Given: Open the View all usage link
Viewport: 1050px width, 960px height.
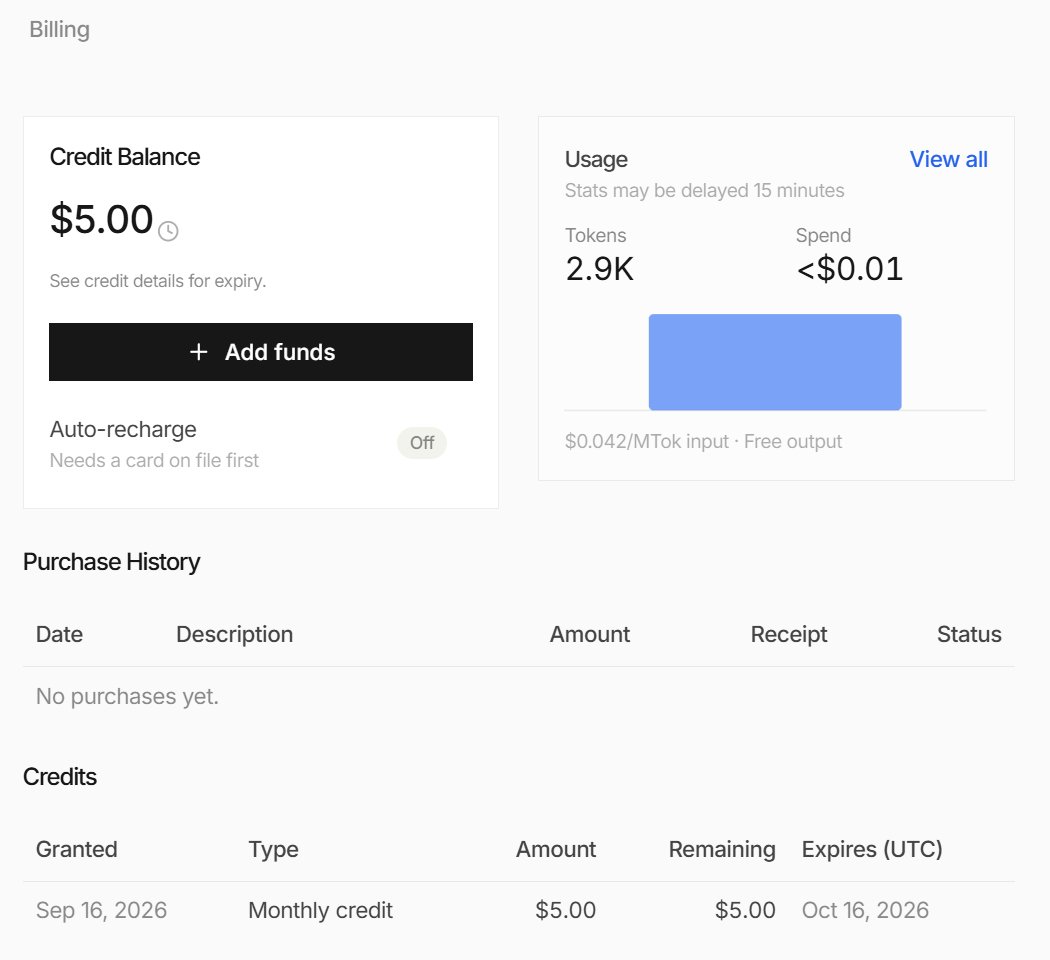Looking at the screenshot, I should click(948, 159).
